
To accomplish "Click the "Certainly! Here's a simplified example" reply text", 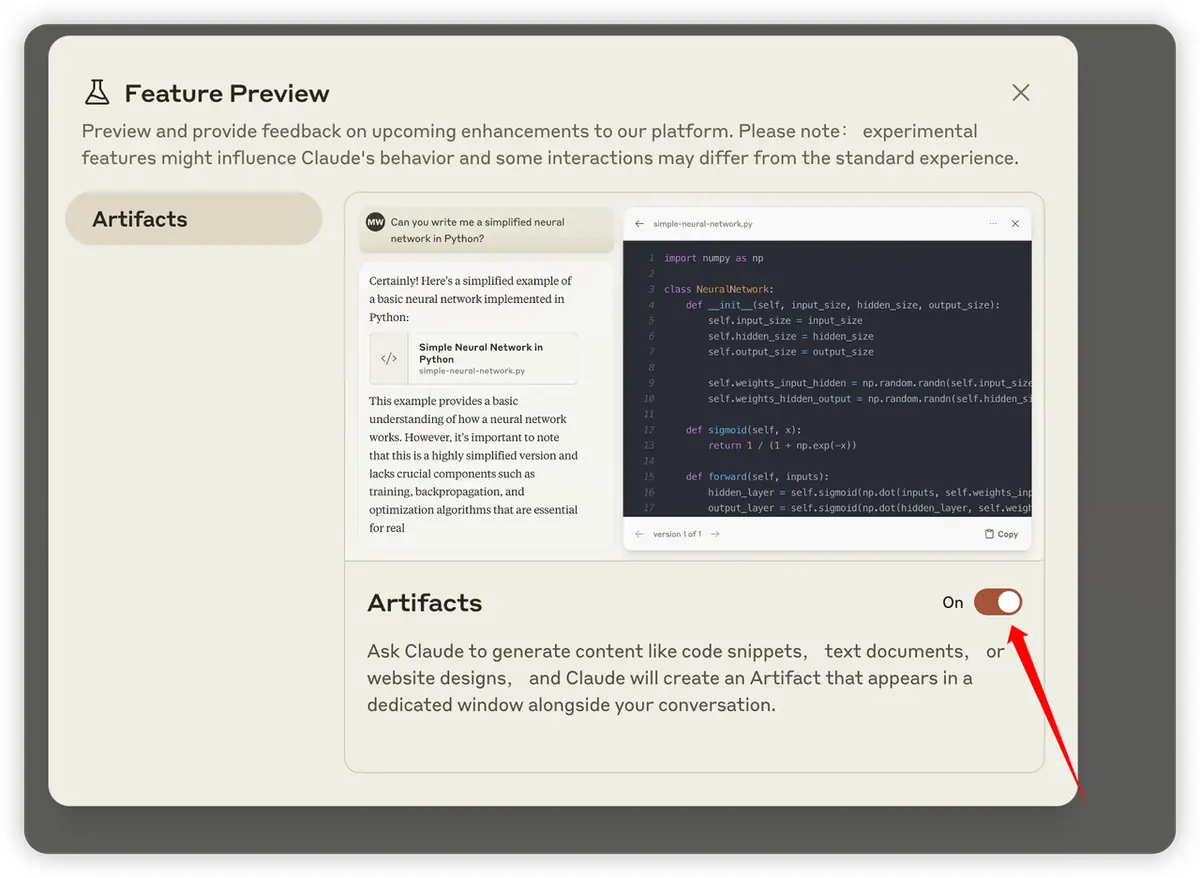I will pos(471,299).
